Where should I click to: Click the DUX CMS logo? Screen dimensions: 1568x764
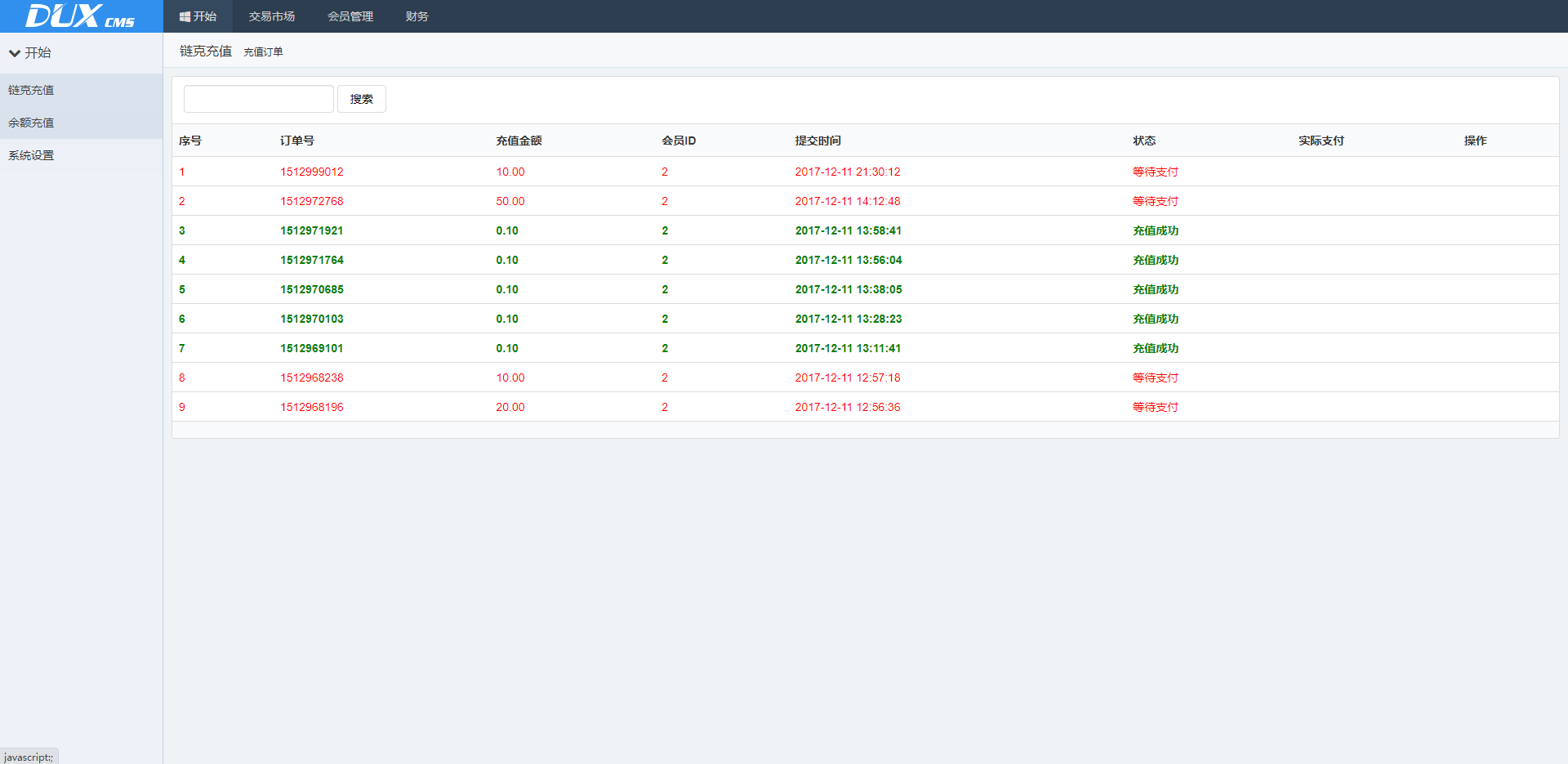80,16
